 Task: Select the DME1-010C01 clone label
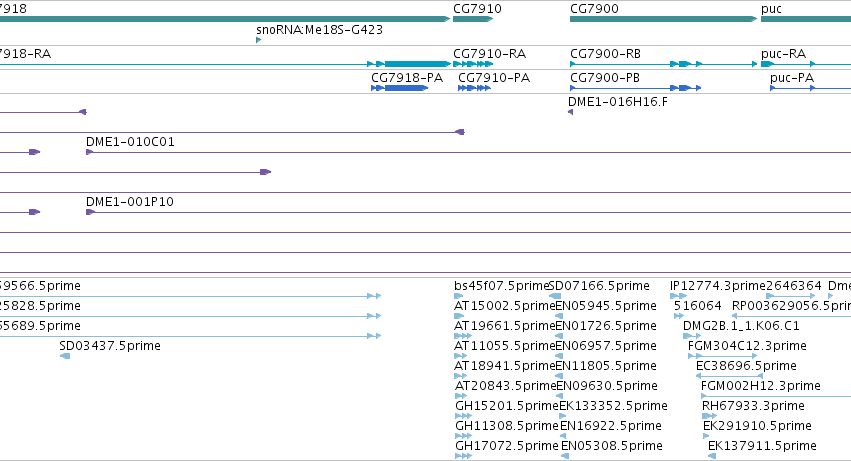[130, 142]
